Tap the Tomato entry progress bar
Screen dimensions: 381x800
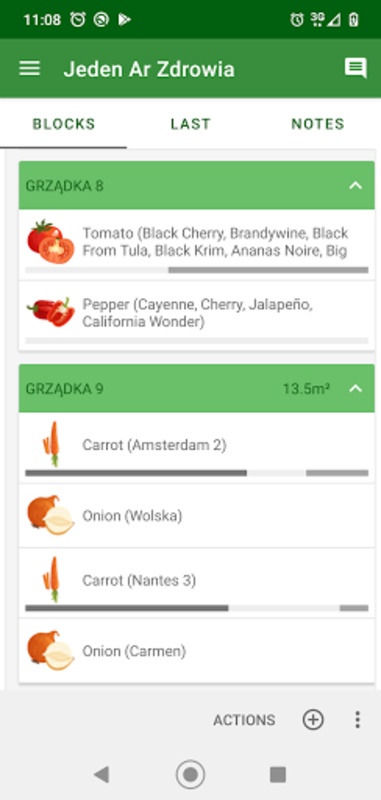[x=197, y=270]
